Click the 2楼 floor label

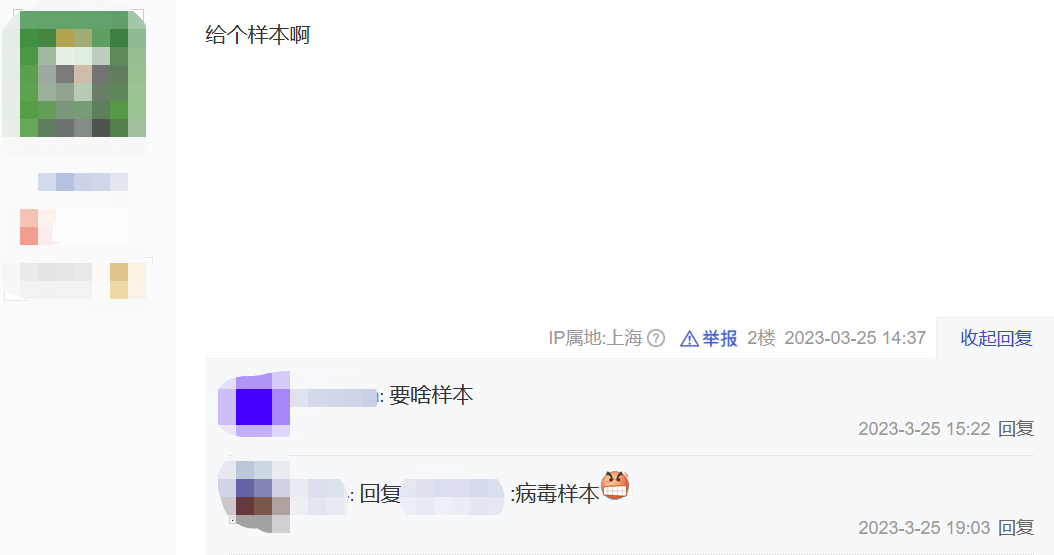(x=761, y=338)
